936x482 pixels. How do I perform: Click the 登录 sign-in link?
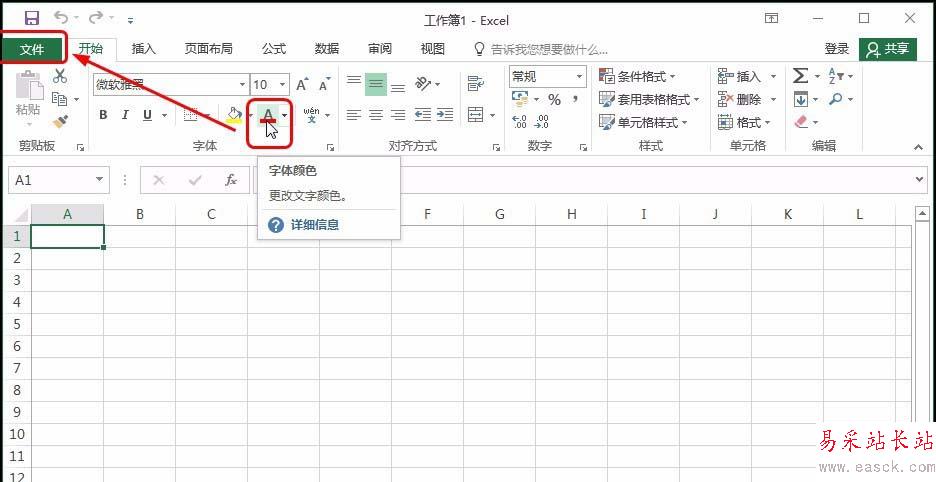click(x=836, y=49)
